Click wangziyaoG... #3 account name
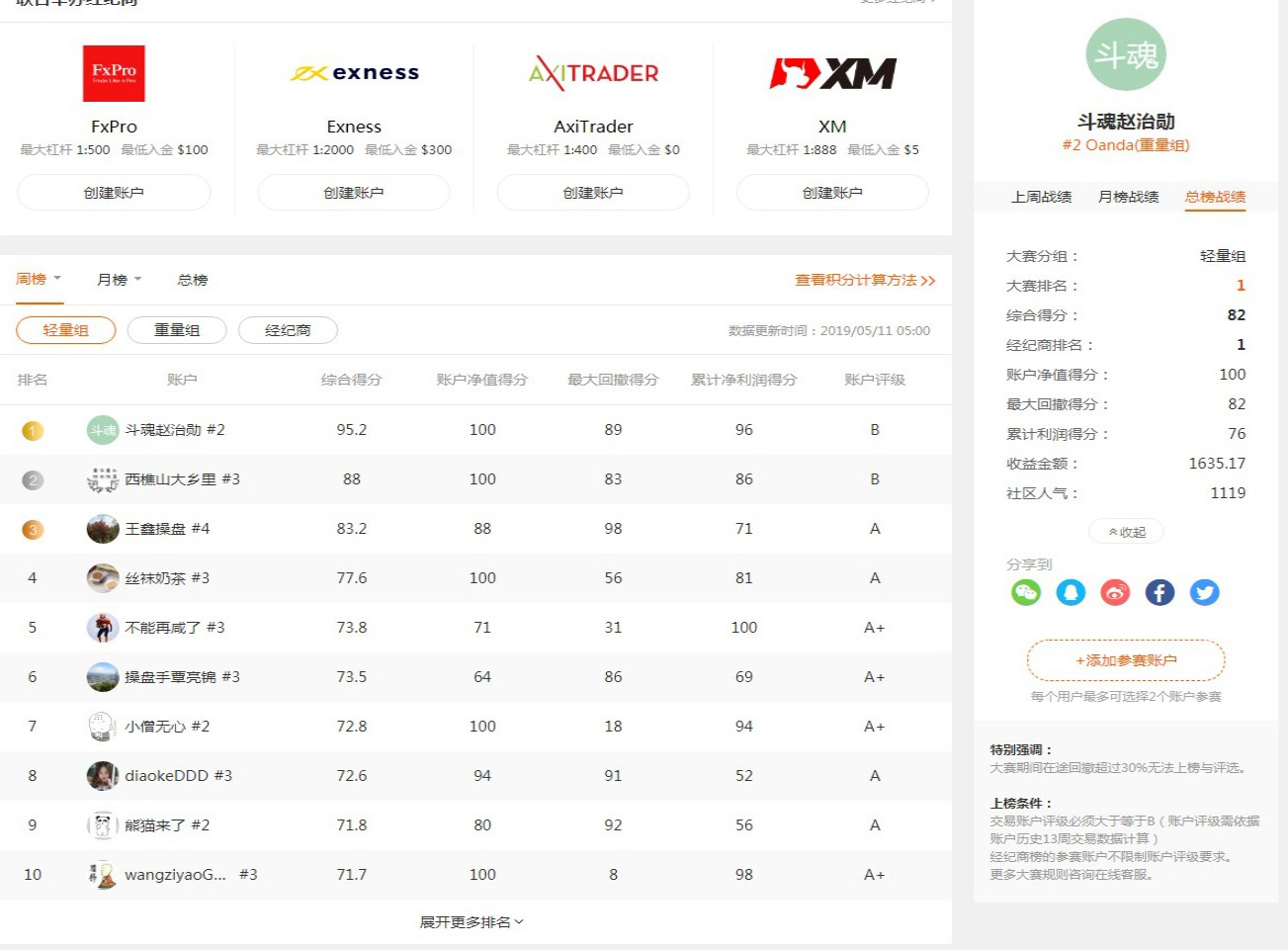1288x950 pixels. [191, 875]
